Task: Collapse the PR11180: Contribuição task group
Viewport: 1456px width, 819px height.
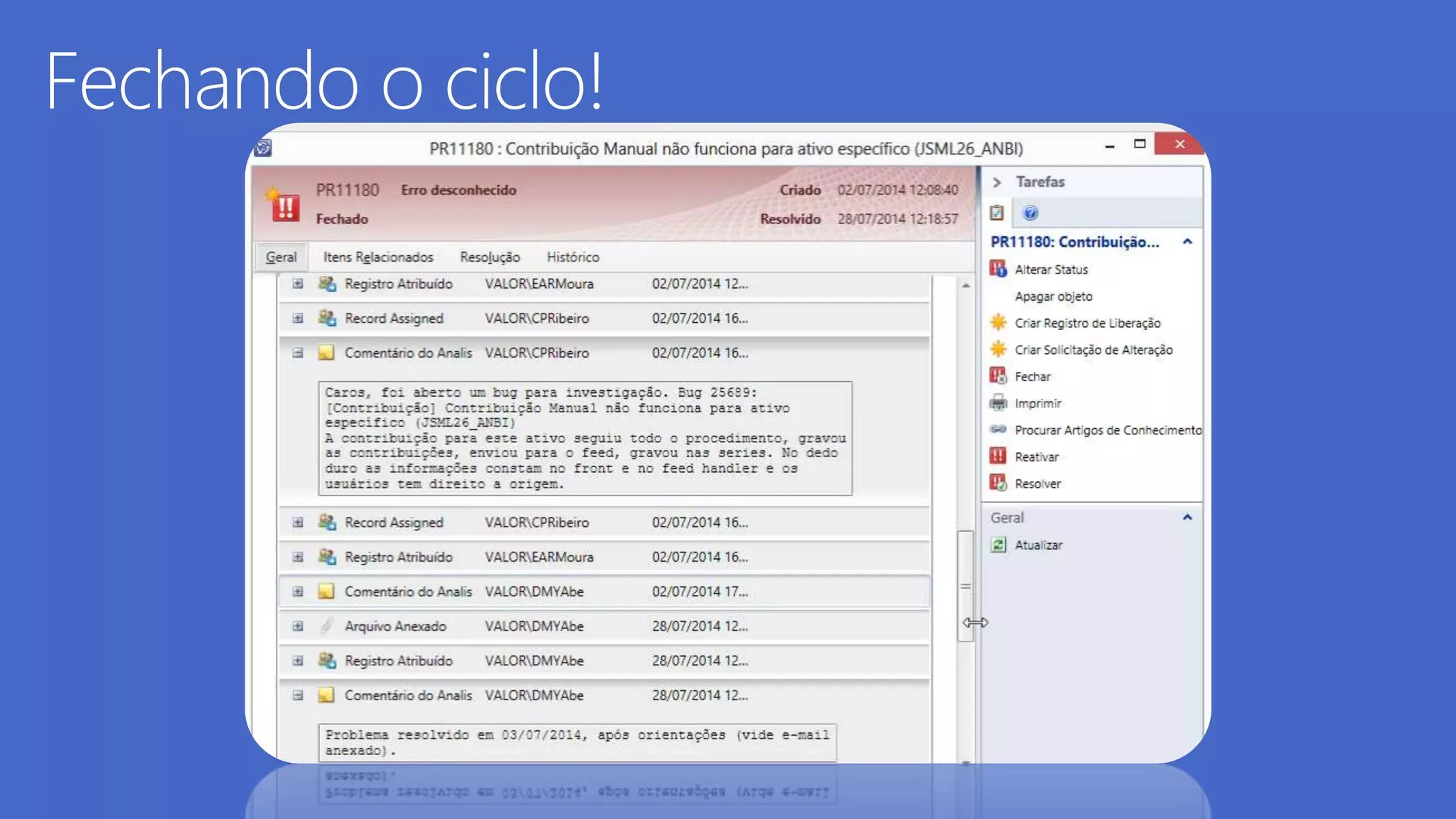Action: [x=1187, y=242]
